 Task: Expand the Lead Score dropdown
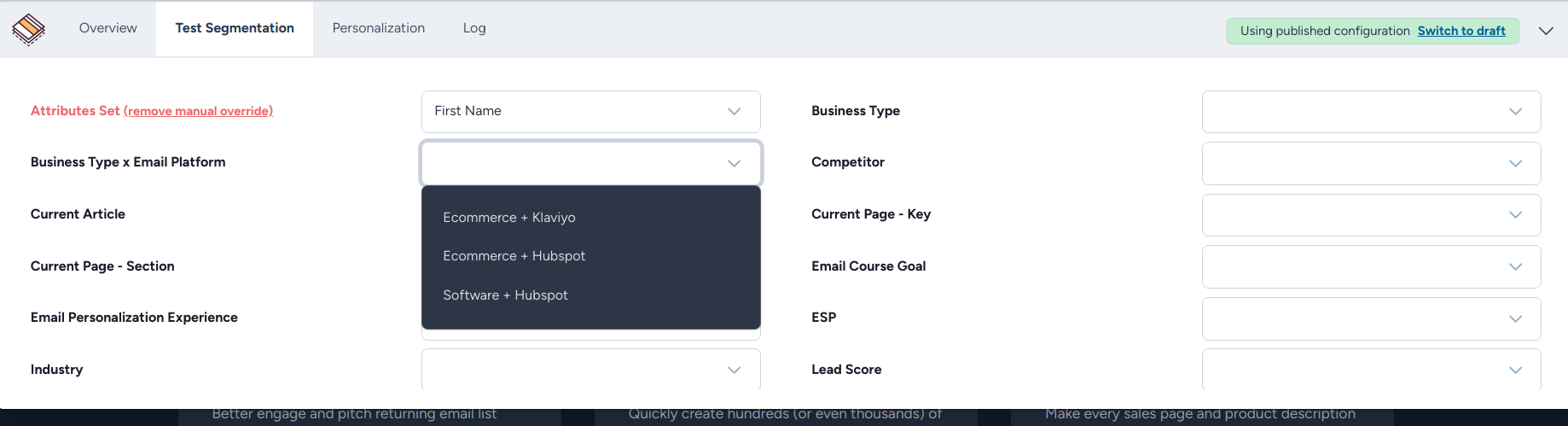pos(1370,370)
